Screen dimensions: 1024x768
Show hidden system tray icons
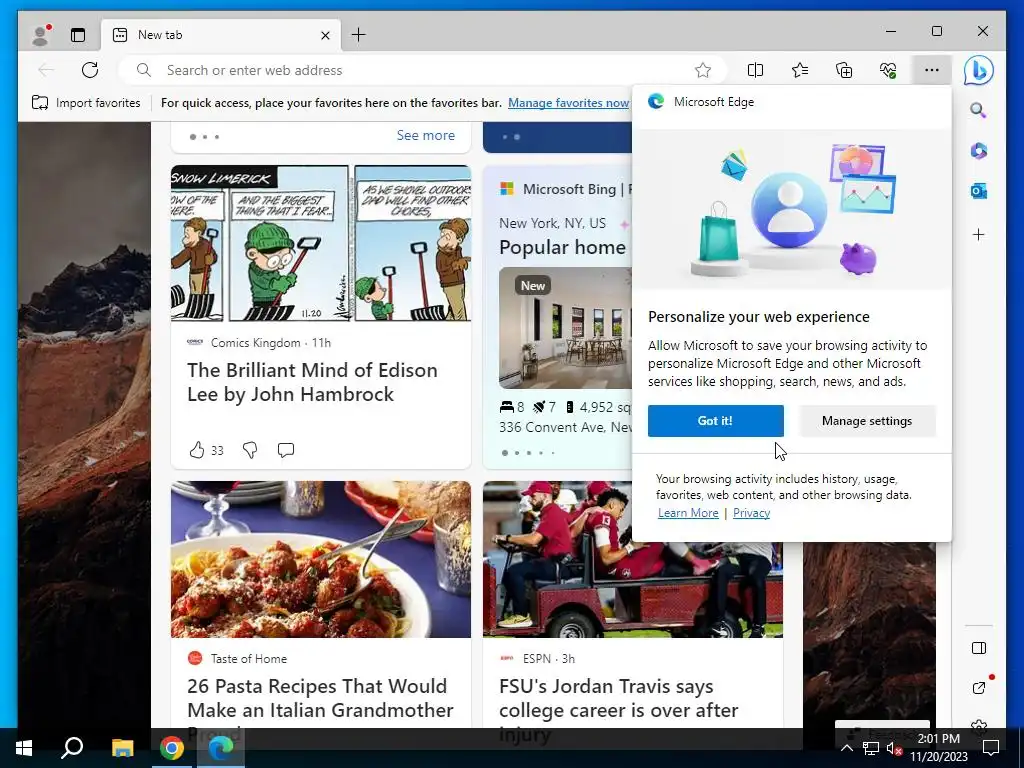pos(846,748)
